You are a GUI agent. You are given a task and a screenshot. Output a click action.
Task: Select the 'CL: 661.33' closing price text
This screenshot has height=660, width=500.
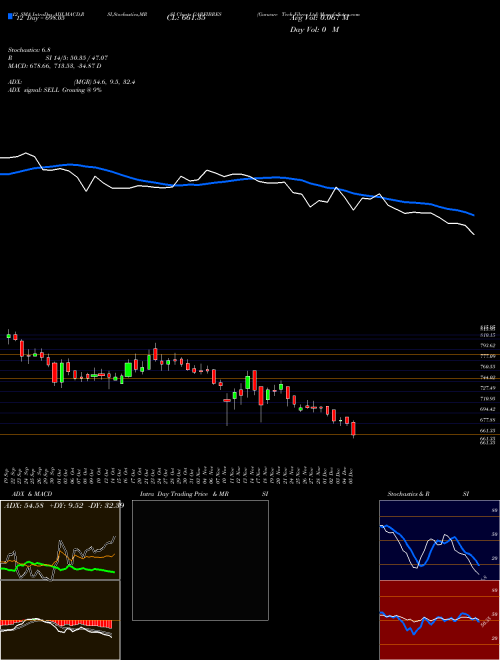point(186,18)
